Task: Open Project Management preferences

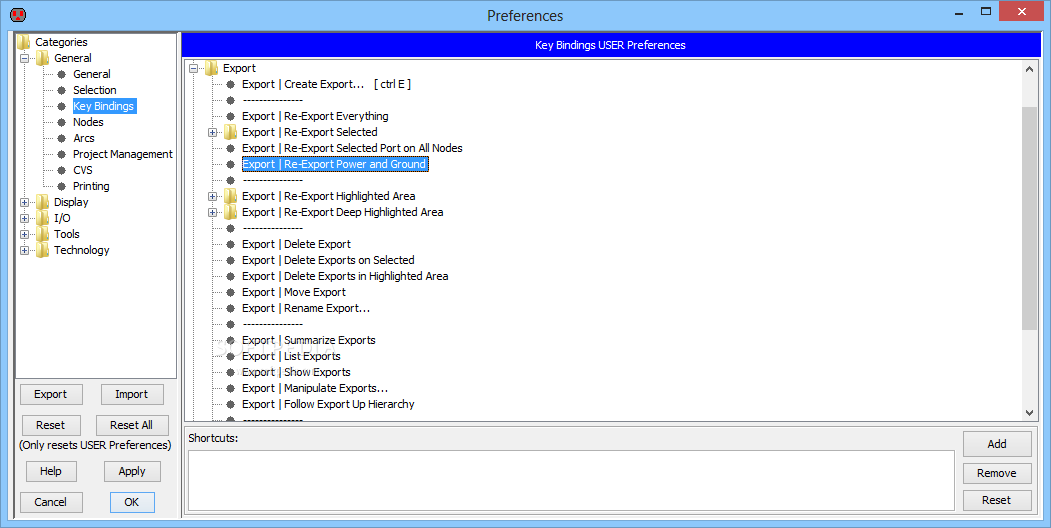Action: 123,154
